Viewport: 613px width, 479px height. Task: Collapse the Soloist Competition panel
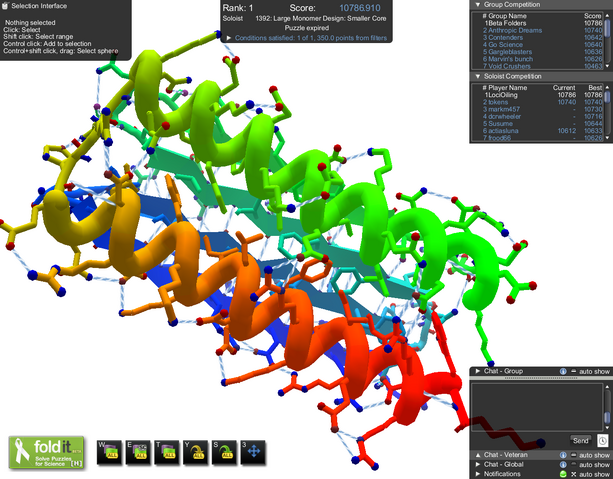click(477, 76)
